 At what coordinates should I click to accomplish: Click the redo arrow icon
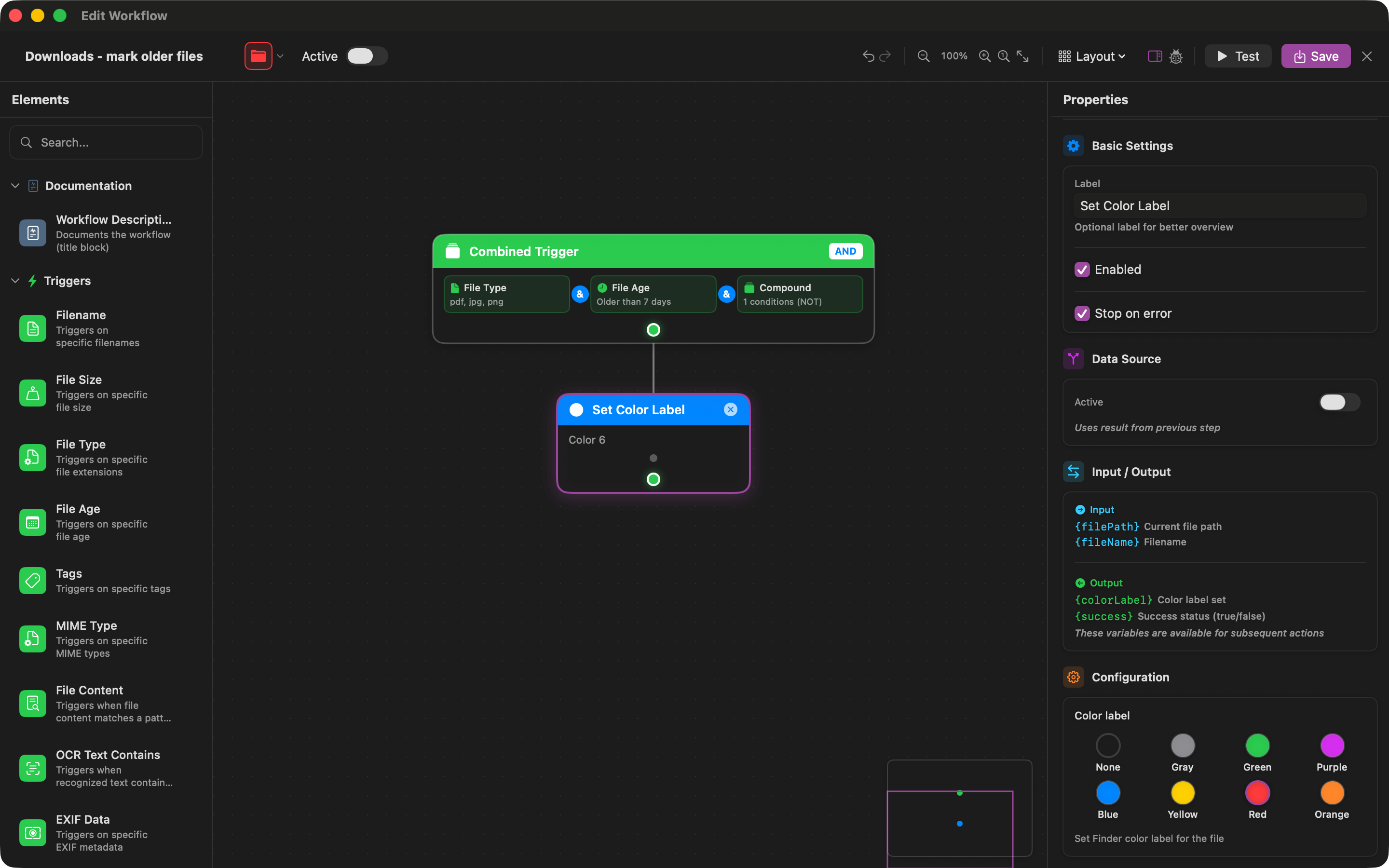pyautogui.click(x=885, y=56)
